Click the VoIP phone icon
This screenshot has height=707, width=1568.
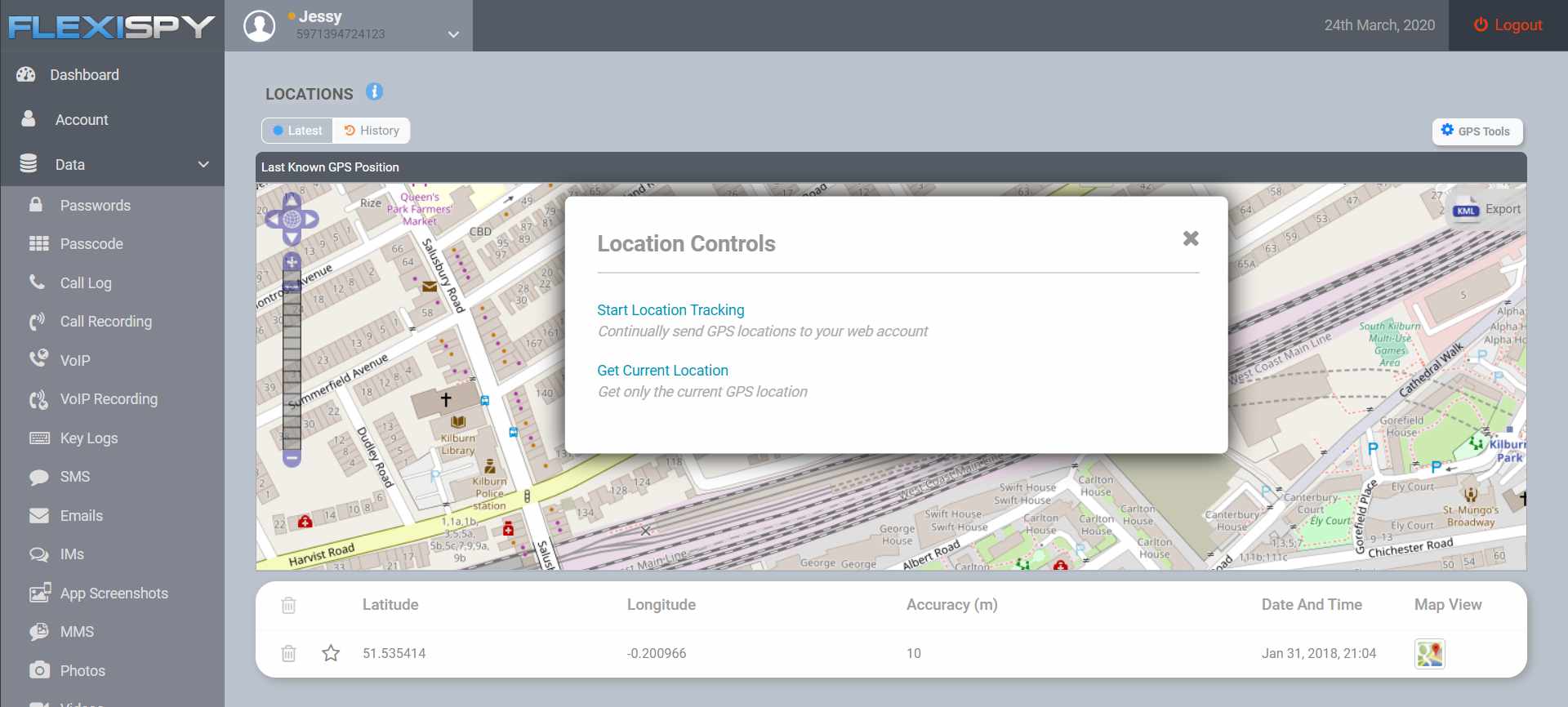pyautogui.click(x=38, y=359)
